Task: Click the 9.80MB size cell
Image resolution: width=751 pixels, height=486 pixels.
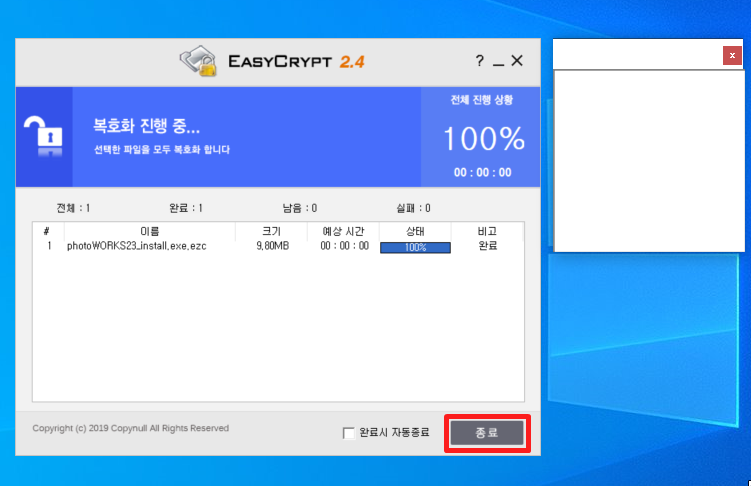Action: [272, 246]
